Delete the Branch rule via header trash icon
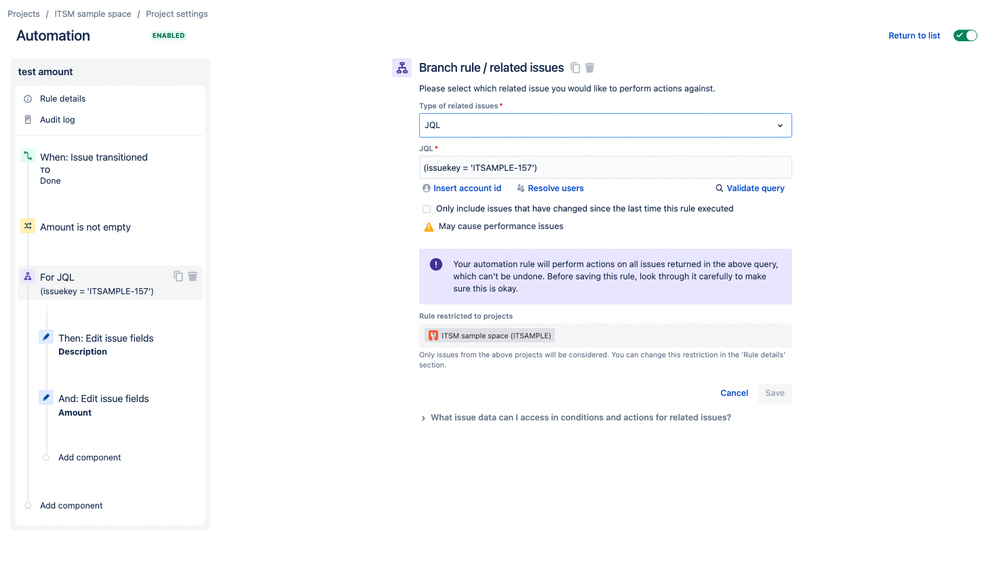 590,68
